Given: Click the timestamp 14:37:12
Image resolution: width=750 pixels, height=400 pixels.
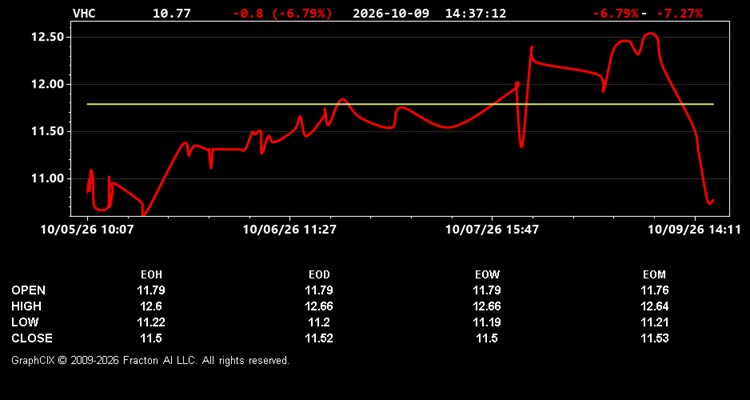Looking at the screenshot, I should coord(475,13).
